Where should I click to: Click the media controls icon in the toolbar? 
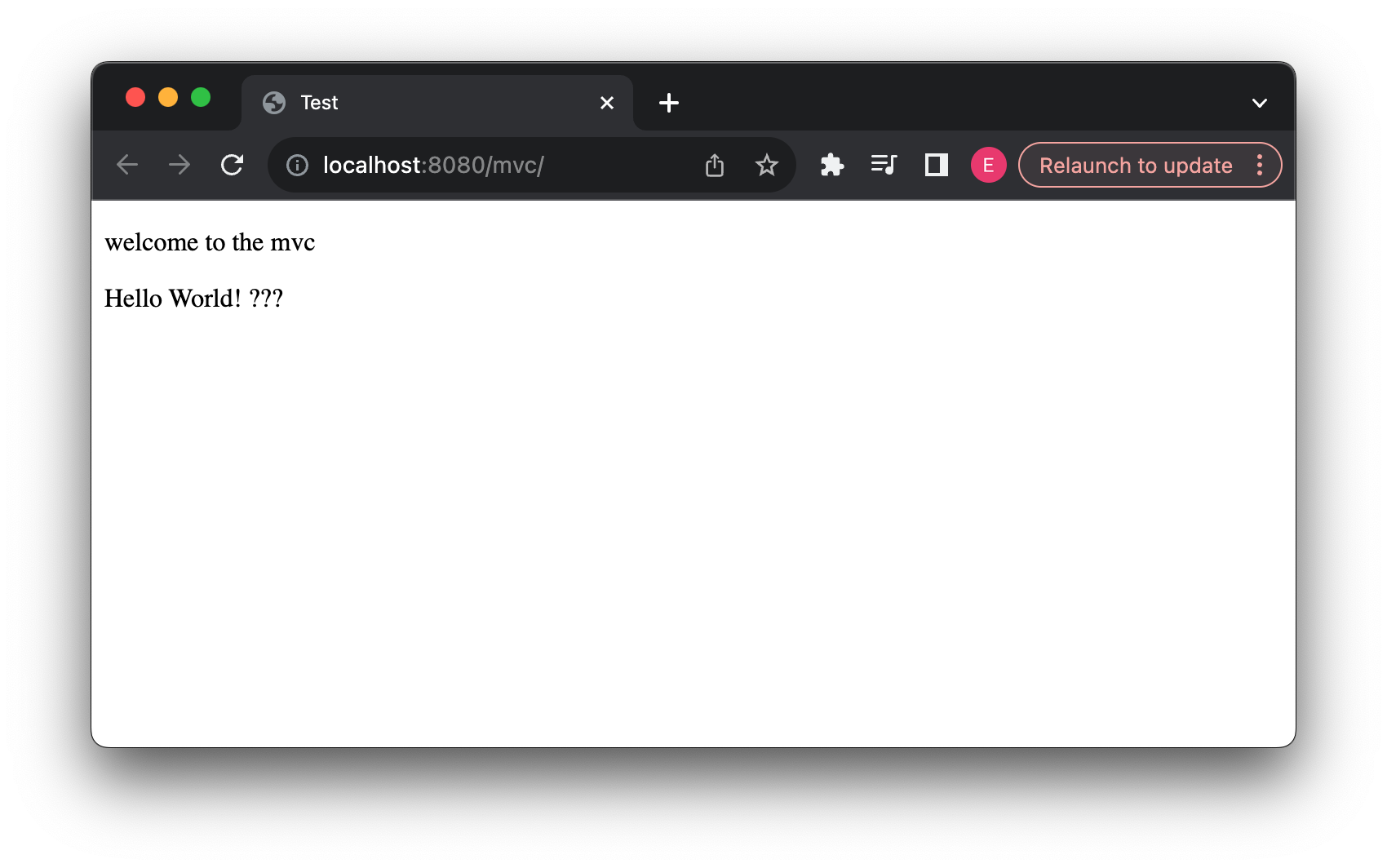(x=884, y=165)
